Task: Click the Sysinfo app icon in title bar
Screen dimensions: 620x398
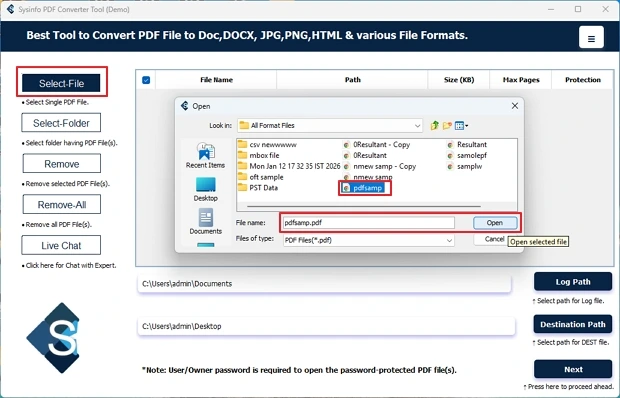Action: click(11, 9)
